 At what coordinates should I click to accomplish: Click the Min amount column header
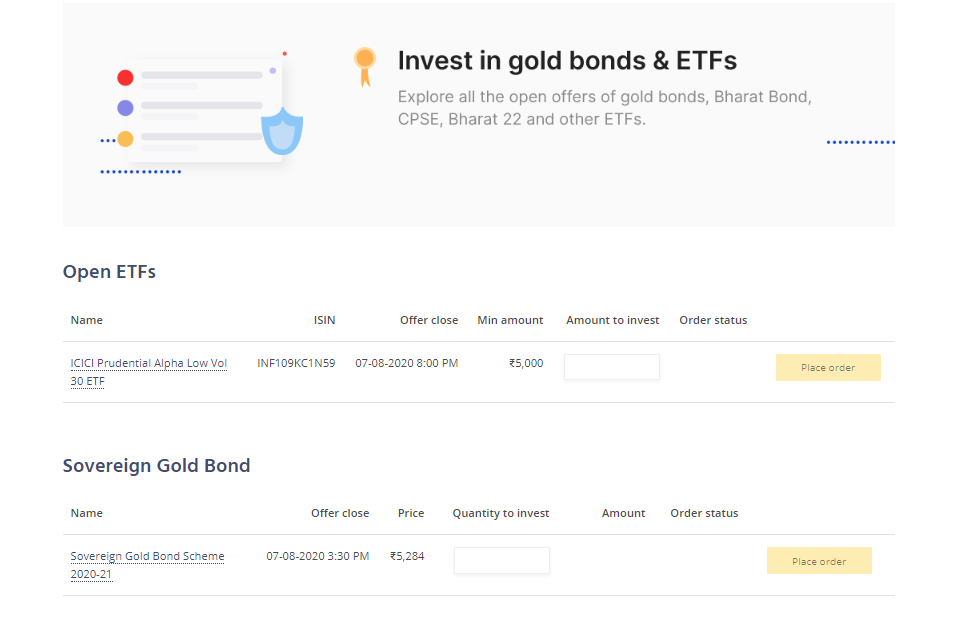coord(510,320)
